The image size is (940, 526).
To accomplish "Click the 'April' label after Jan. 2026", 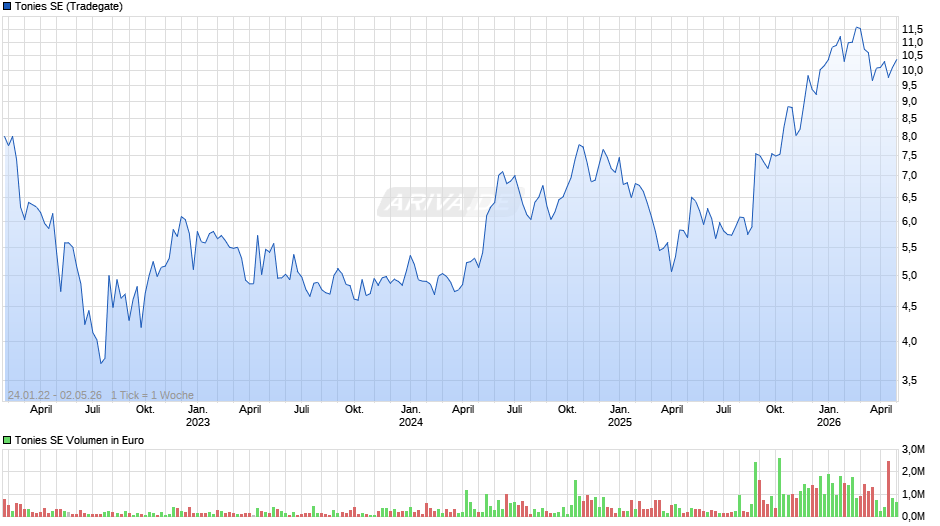I will pos(881,410).
